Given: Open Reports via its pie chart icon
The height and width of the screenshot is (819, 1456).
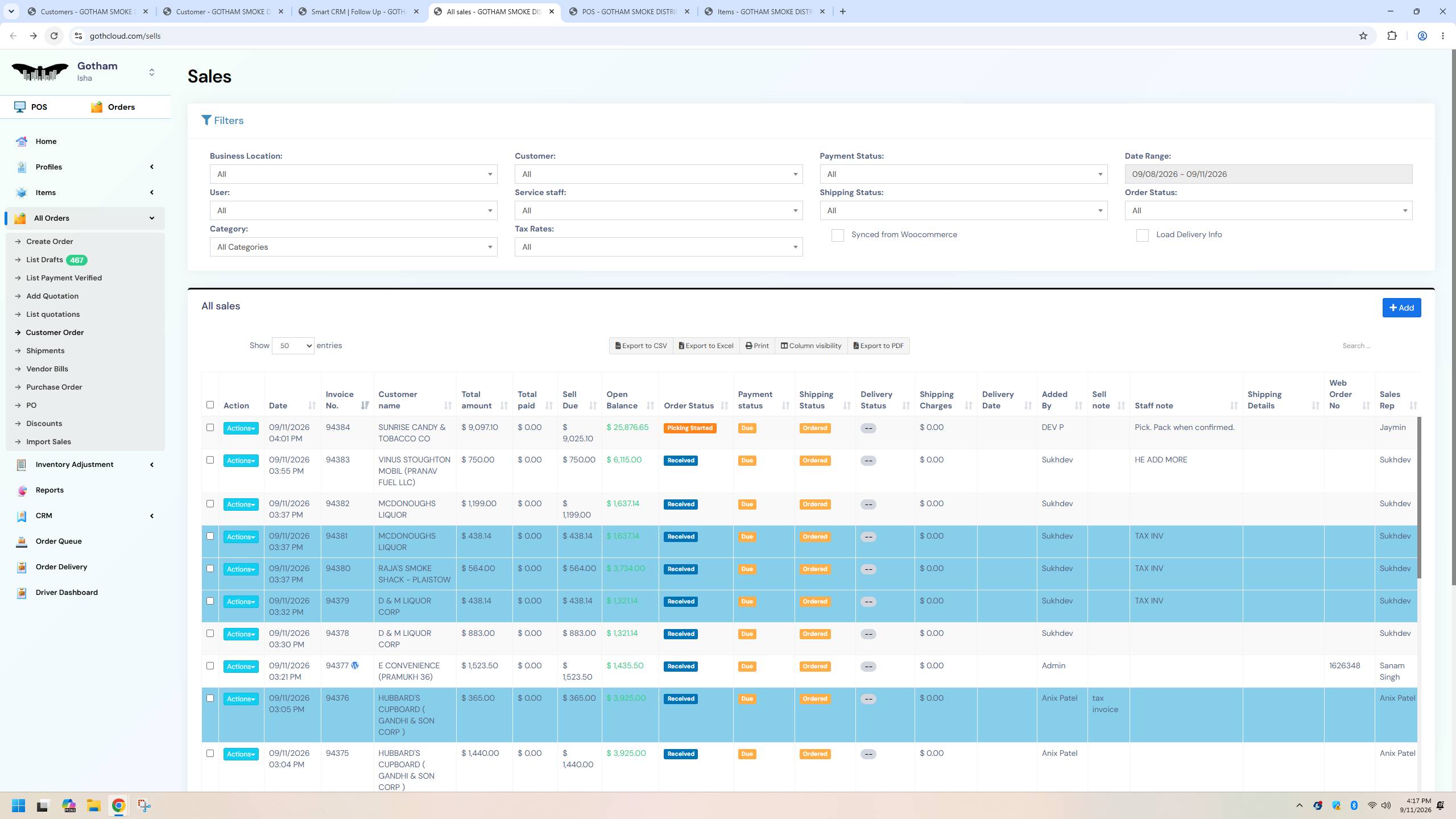Looking at the screenshot, I should point(22,490).
